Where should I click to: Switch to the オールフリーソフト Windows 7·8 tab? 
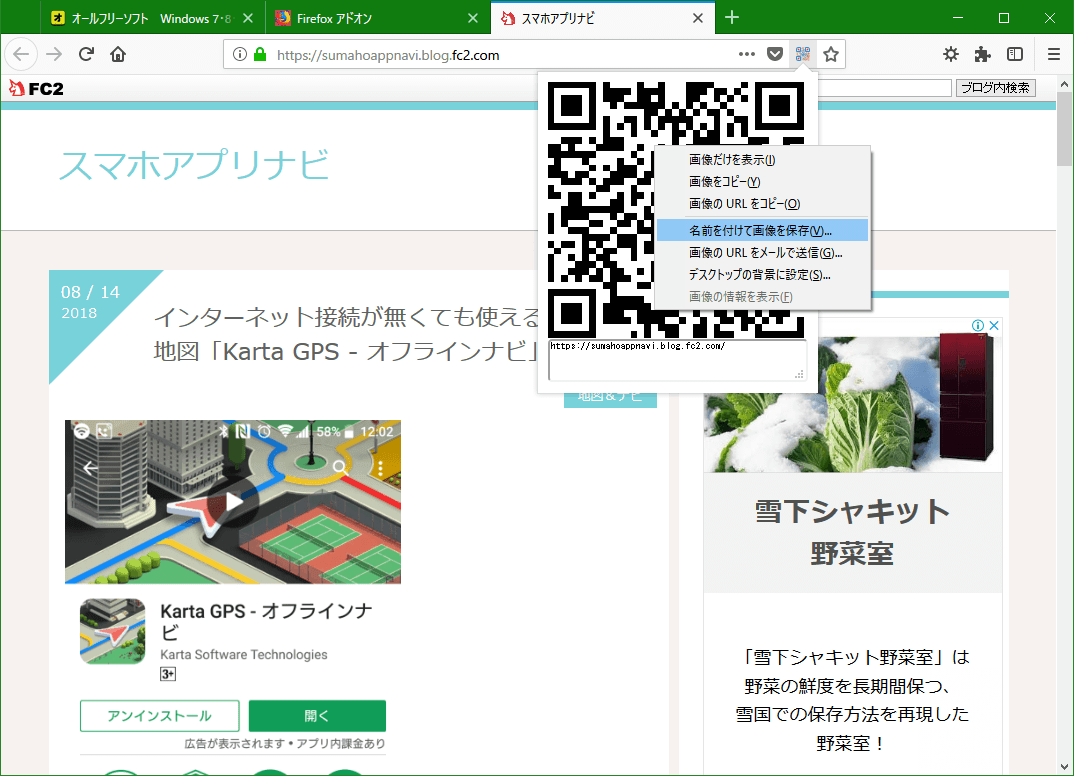(x=150, y=18)
